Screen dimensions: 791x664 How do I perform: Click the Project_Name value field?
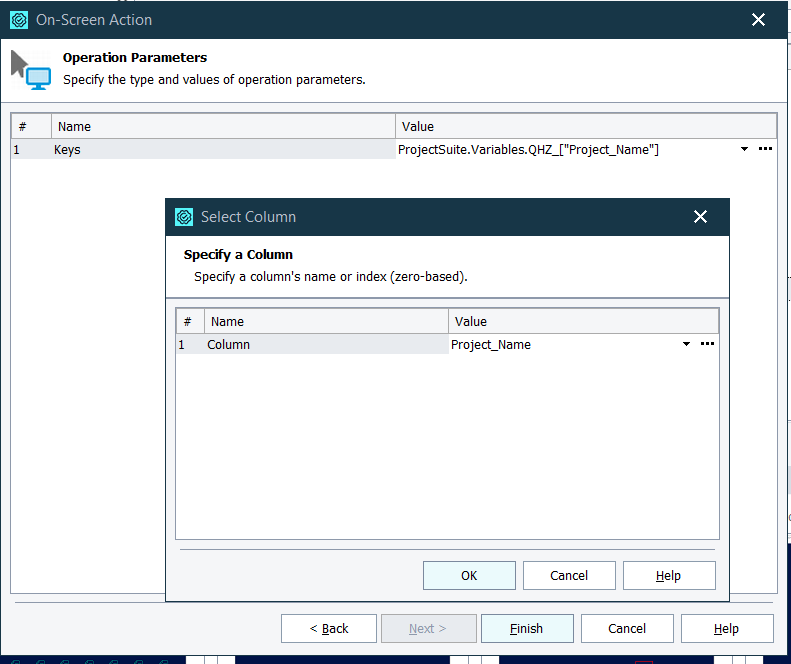(x=560, y=345)
